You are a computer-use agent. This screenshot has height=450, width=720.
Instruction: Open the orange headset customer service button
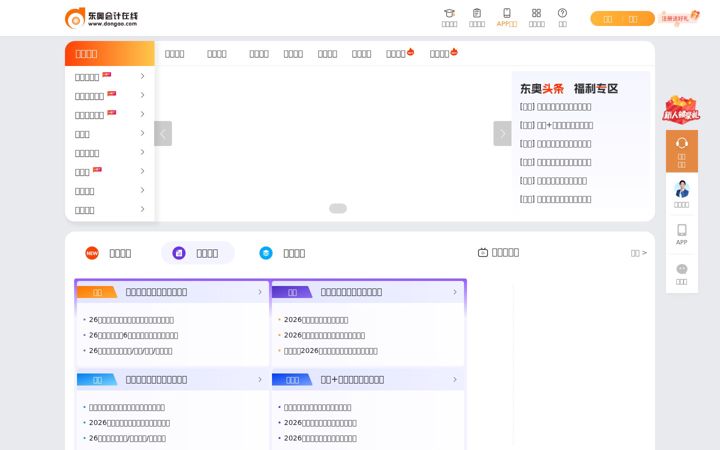(x=682, y=152)
